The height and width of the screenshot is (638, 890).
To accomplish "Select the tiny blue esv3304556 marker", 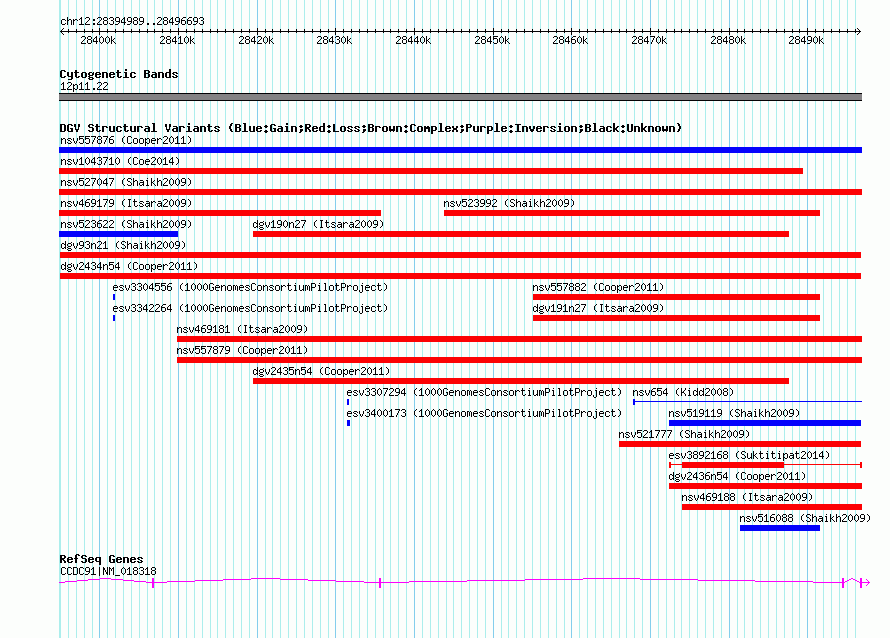I will click(114, 297).
